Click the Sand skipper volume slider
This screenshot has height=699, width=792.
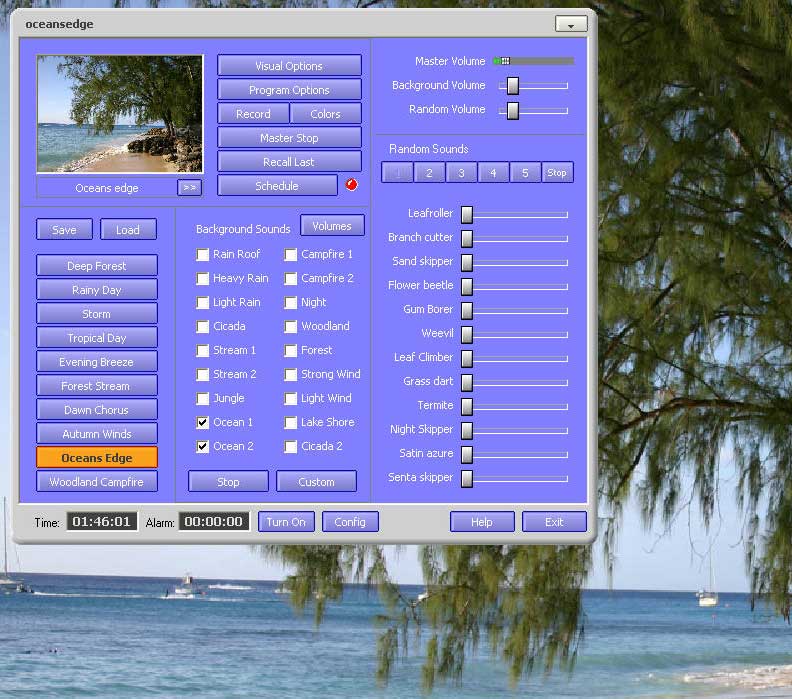(x=514, y=262)
